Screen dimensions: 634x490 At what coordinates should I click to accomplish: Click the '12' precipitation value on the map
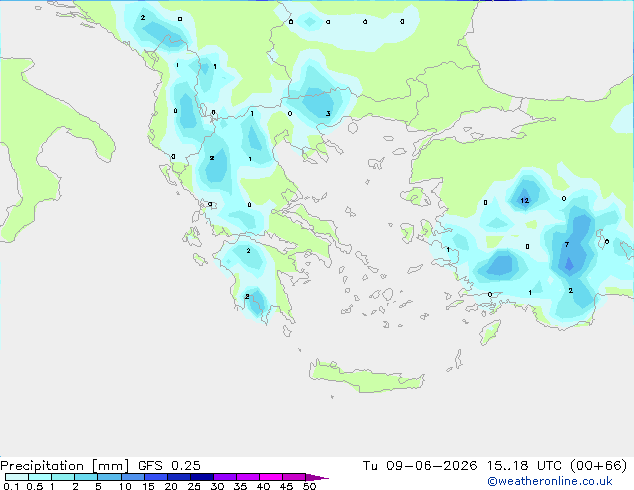click(524, 201)
